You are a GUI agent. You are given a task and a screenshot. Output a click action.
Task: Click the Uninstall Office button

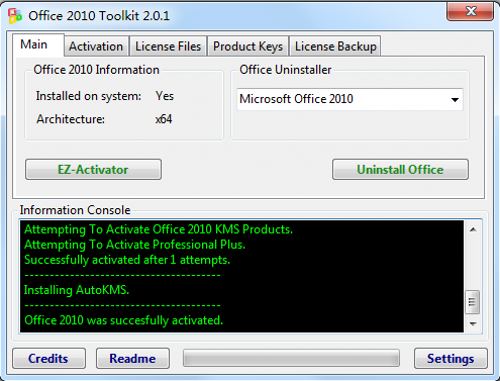[400, 169]
